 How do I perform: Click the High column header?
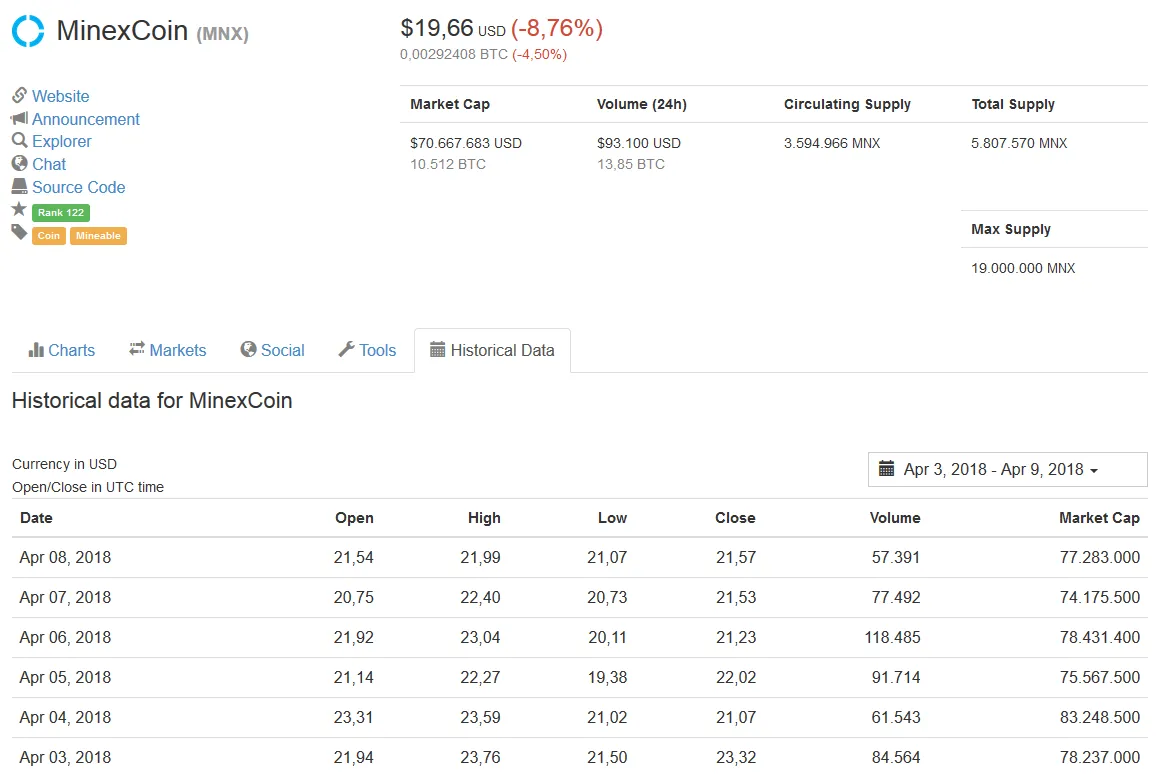coord(484,518)
